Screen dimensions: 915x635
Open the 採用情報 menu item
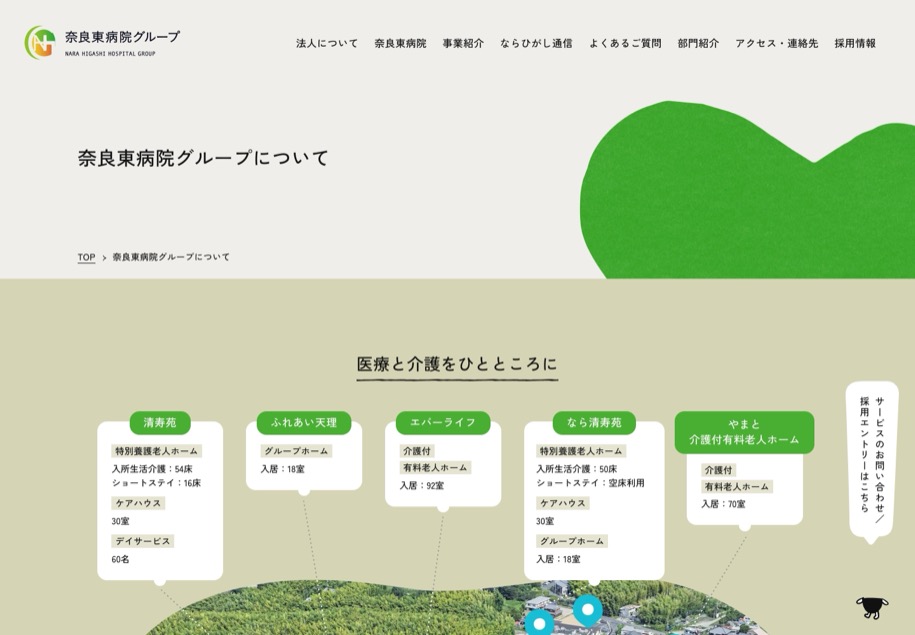point(855,43)
